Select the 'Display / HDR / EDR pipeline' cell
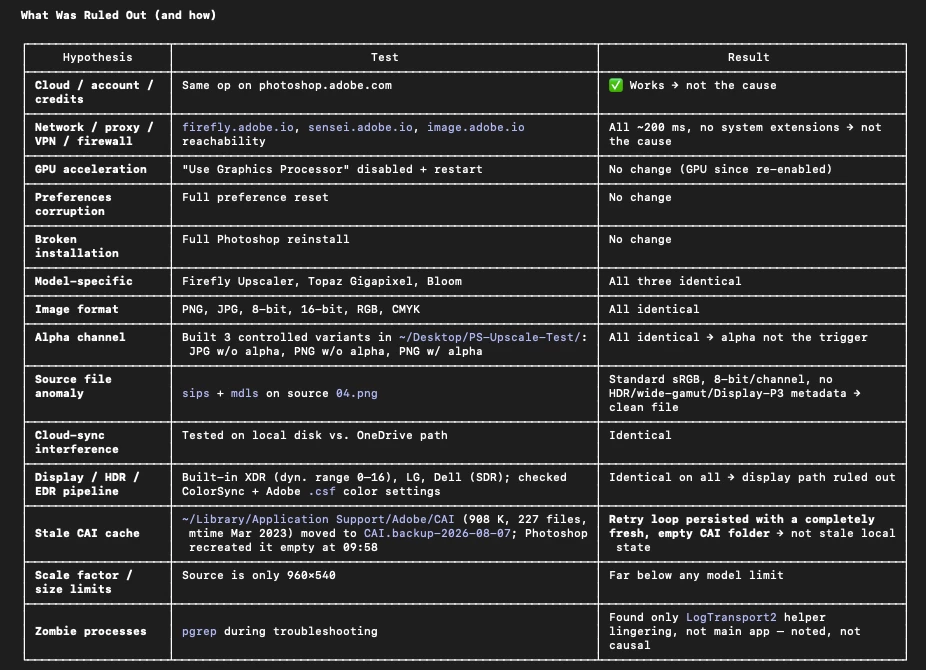 (97, 484)
